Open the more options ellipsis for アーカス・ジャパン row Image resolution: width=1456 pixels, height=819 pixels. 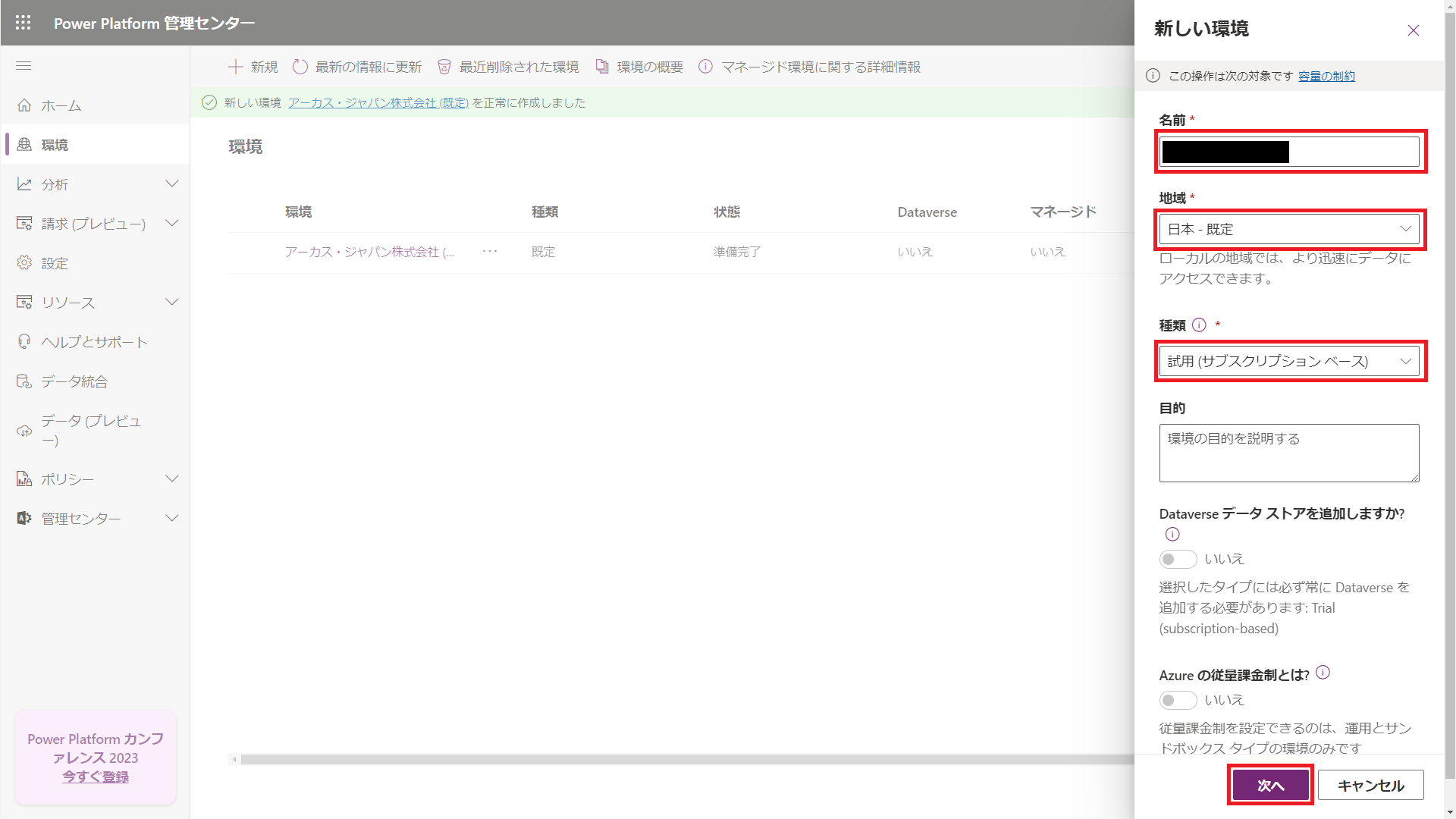point(490,251)
